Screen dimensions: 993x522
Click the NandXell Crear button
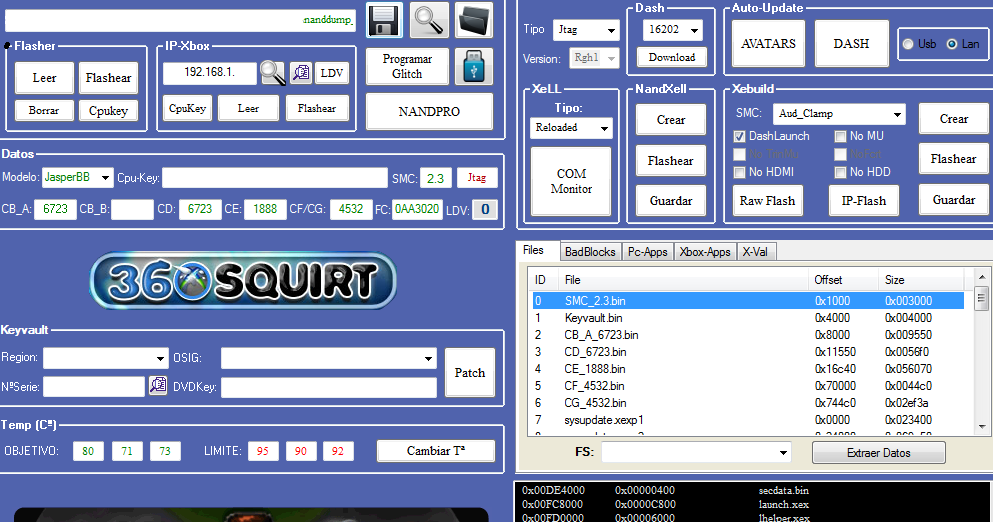click(671, 120)
